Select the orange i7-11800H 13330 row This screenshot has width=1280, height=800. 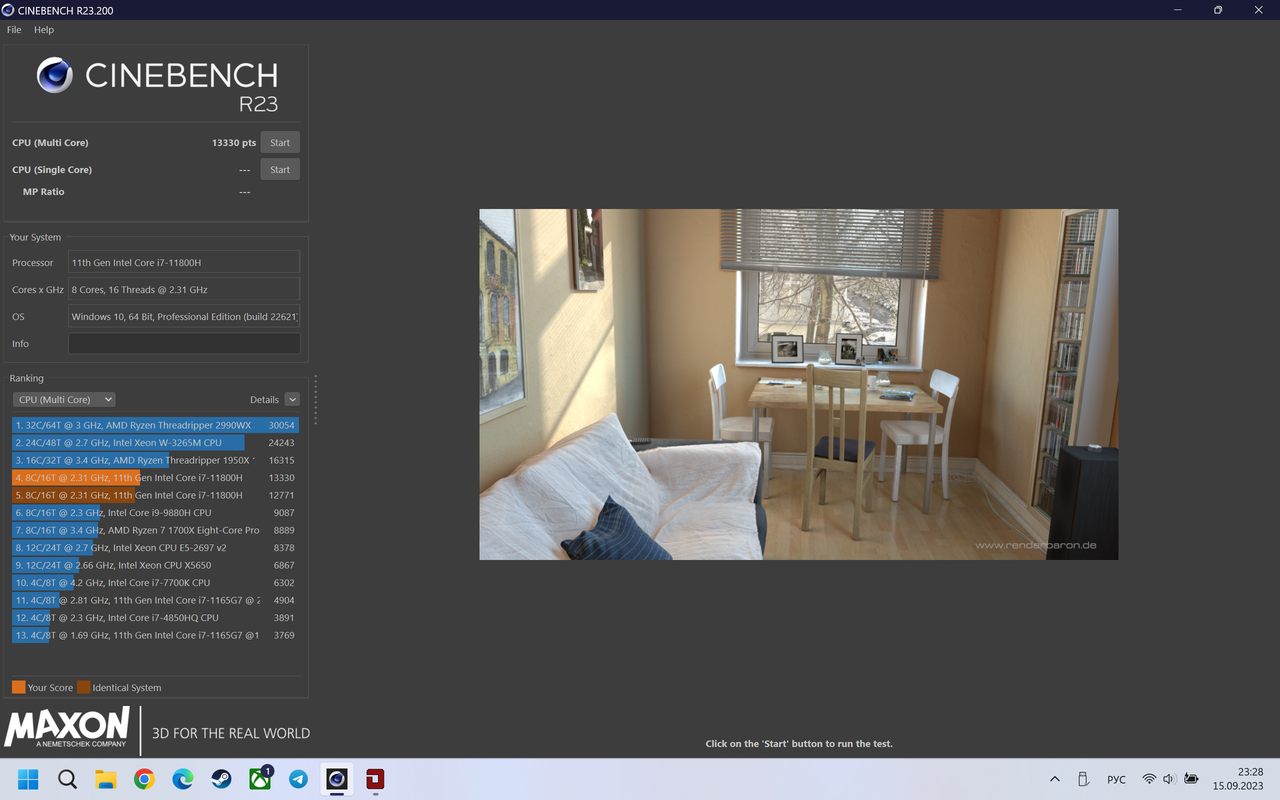155,478
